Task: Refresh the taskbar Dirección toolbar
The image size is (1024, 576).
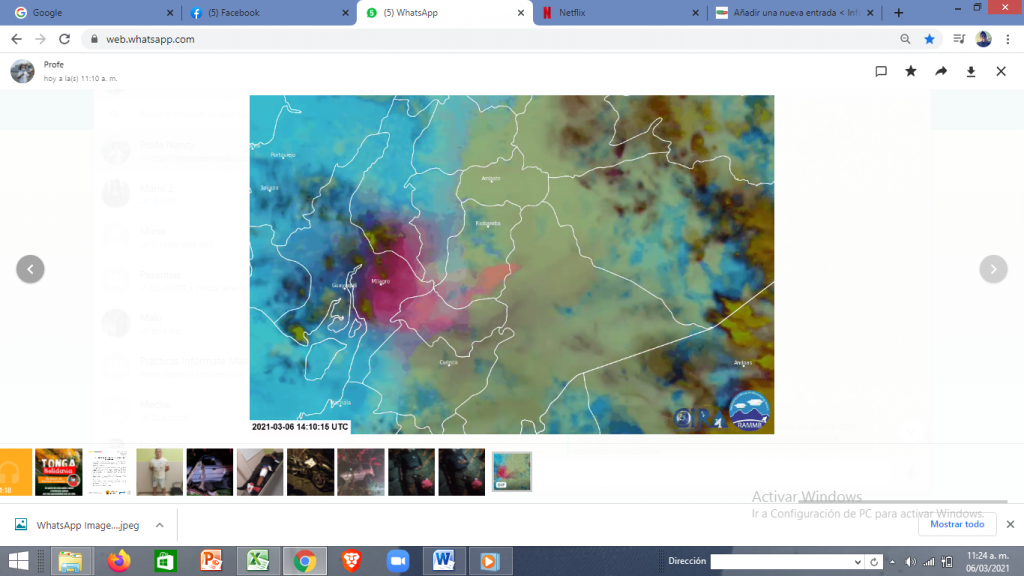Action: [x=874, y=562]
